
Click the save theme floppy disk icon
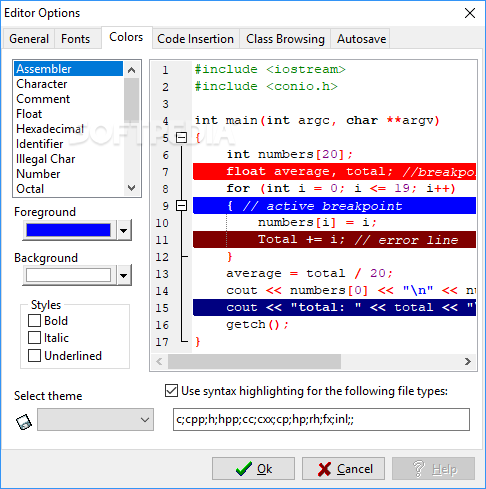pos(24,422)
